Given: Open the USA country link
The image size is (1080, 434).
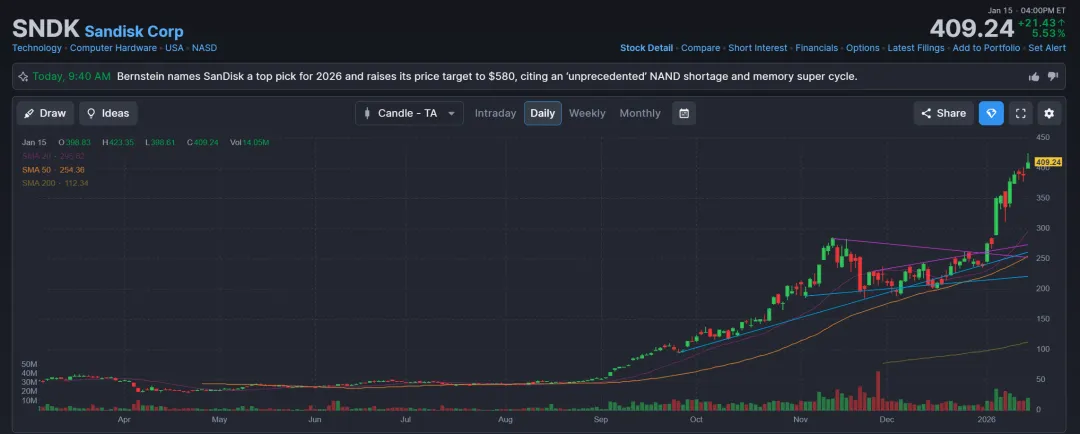Looking at the screenshot, I should tap(174, 48).
